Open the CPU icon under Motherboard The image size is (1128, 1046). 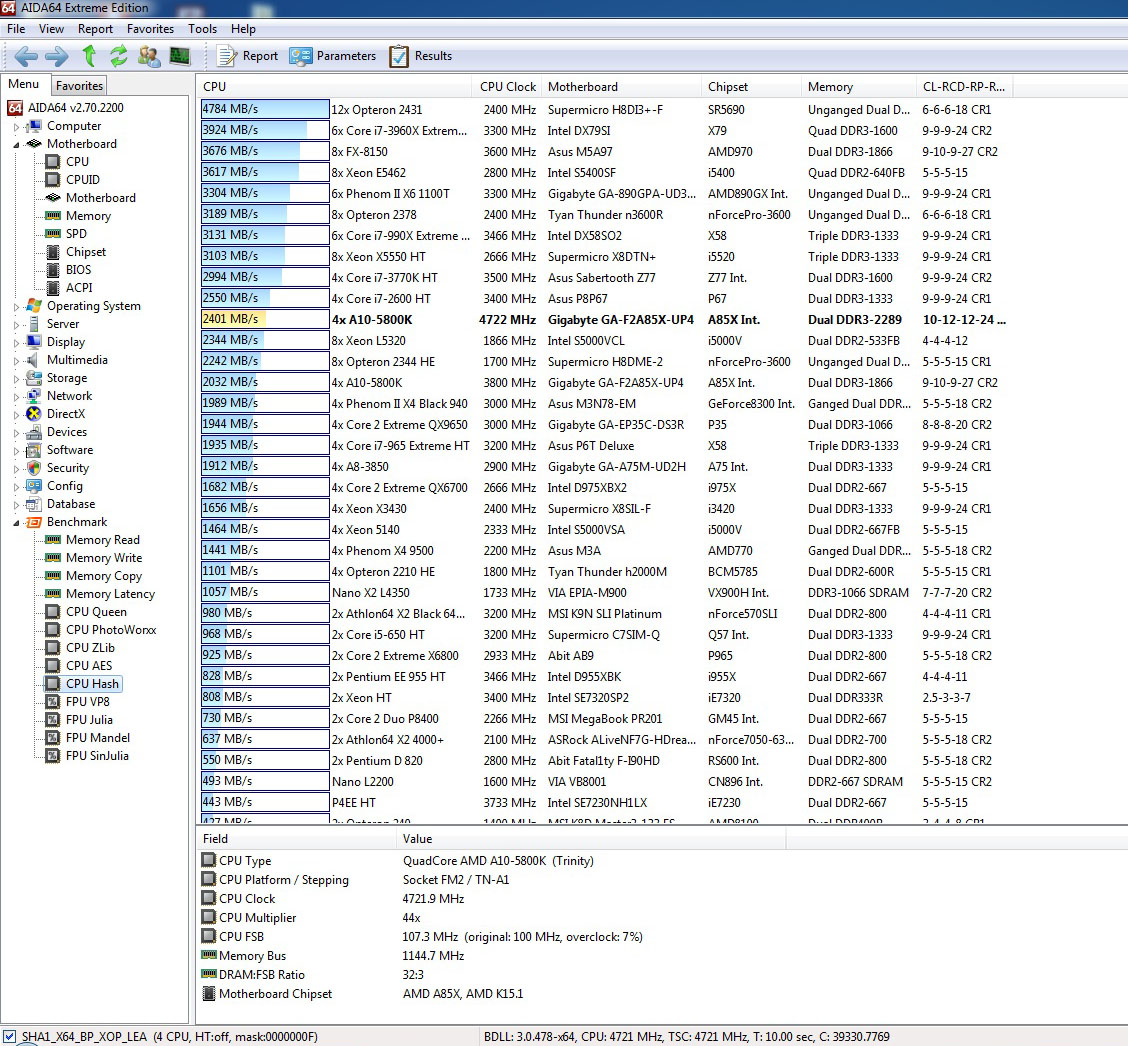[x=53, y=161]
